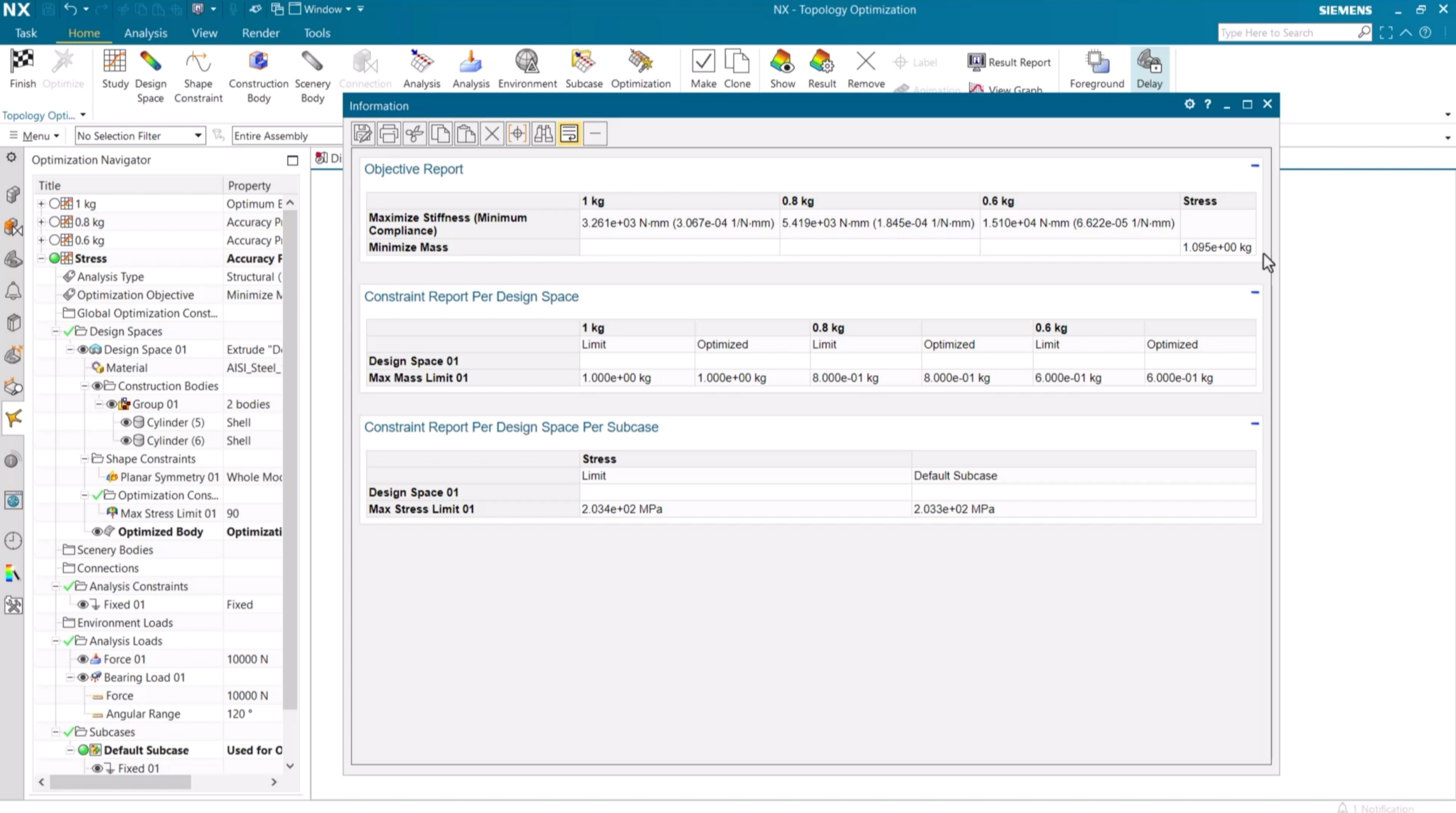Viewport: 1456px width, 813px height.
Task: Switch to the Analysis ribbon tab
Action: point(145,33)
